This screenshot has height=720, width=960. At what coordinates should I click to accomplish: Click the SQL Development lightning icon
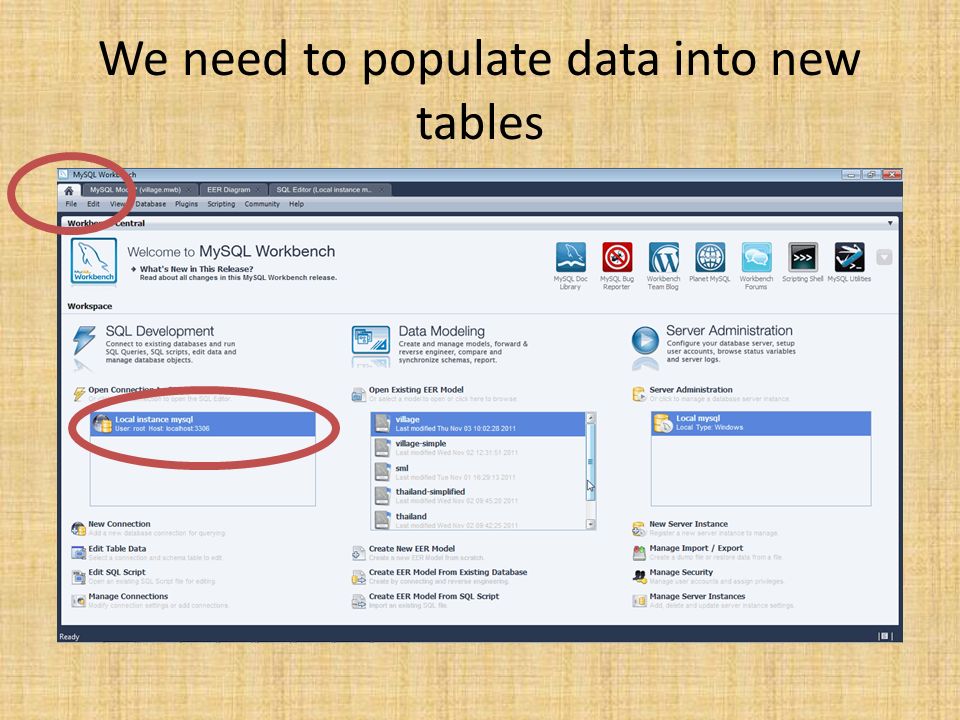coord(84,340)
